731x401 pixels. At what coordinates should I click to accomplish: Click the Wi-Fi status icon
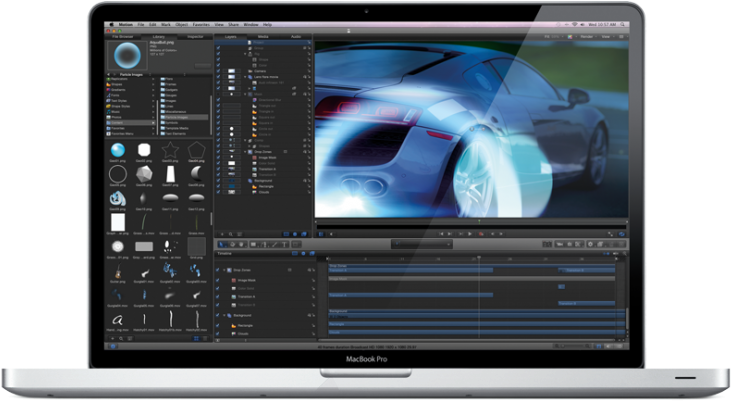click(575, 24)
